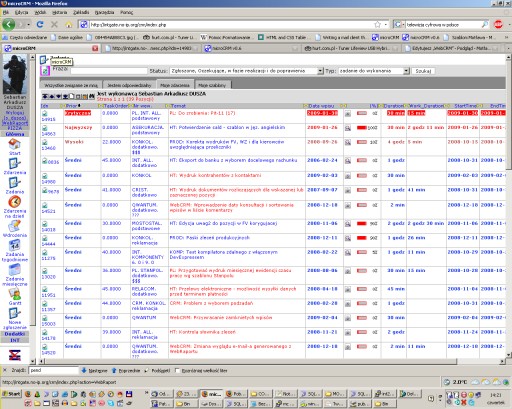Sort by the Temat column header
The image size is (512, 409).
pyautogui.click(x=178, y=106)
